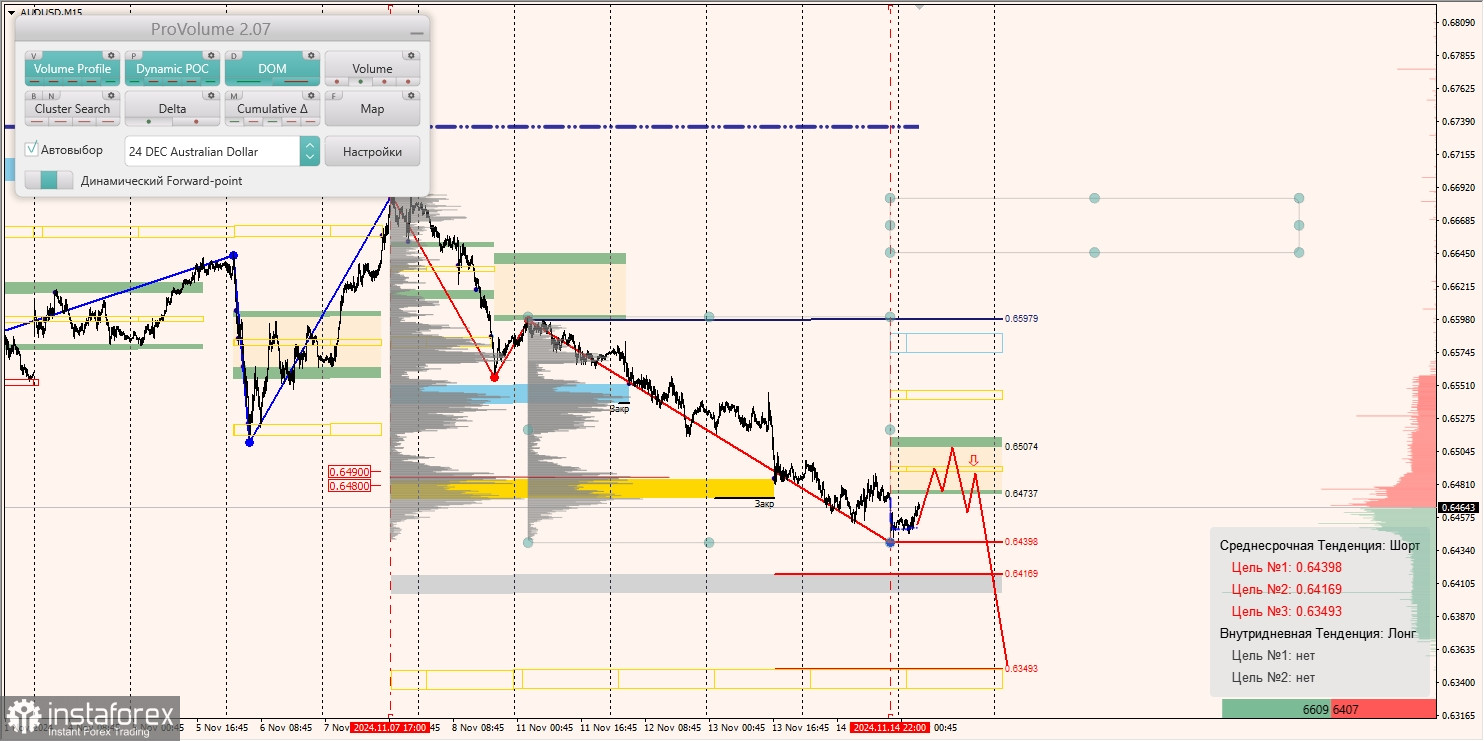Open Dynamic POC gear settings
Screen dimensions: 1484x741
(211, 56)
